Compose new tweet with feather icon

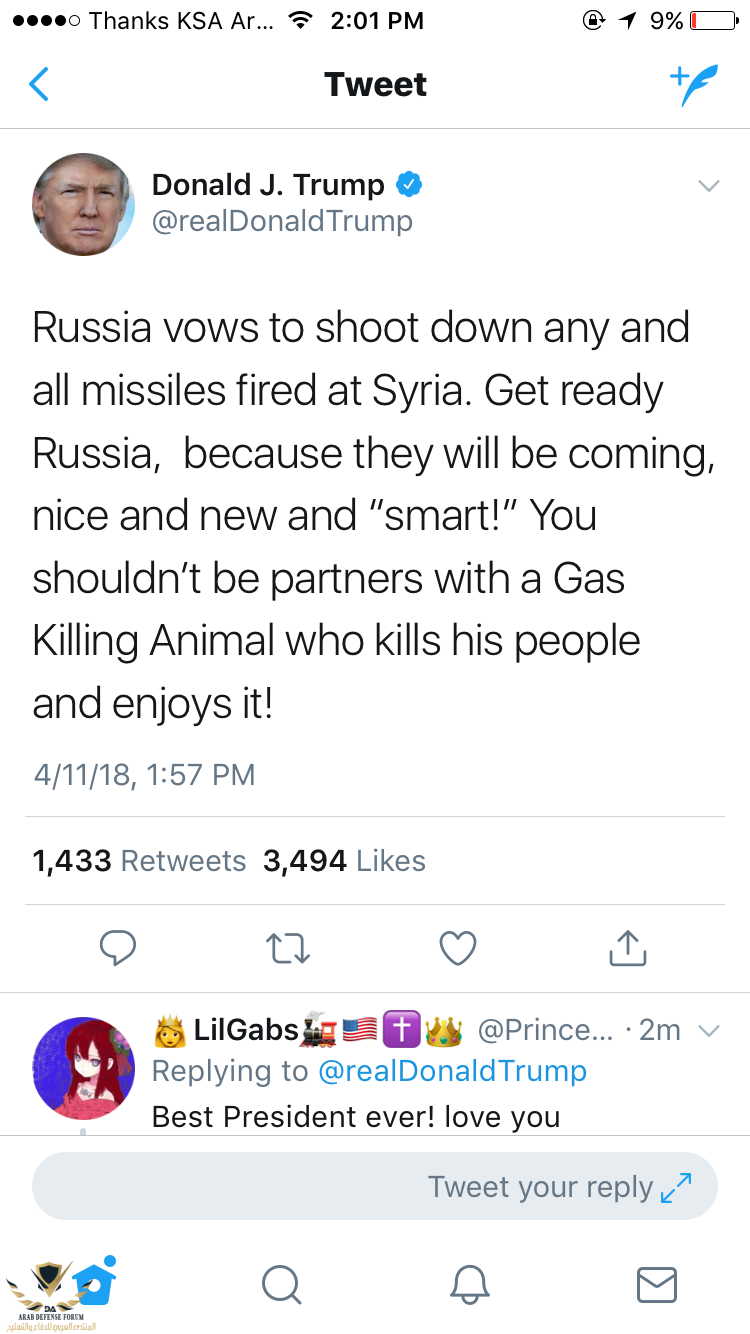[694, 86]
